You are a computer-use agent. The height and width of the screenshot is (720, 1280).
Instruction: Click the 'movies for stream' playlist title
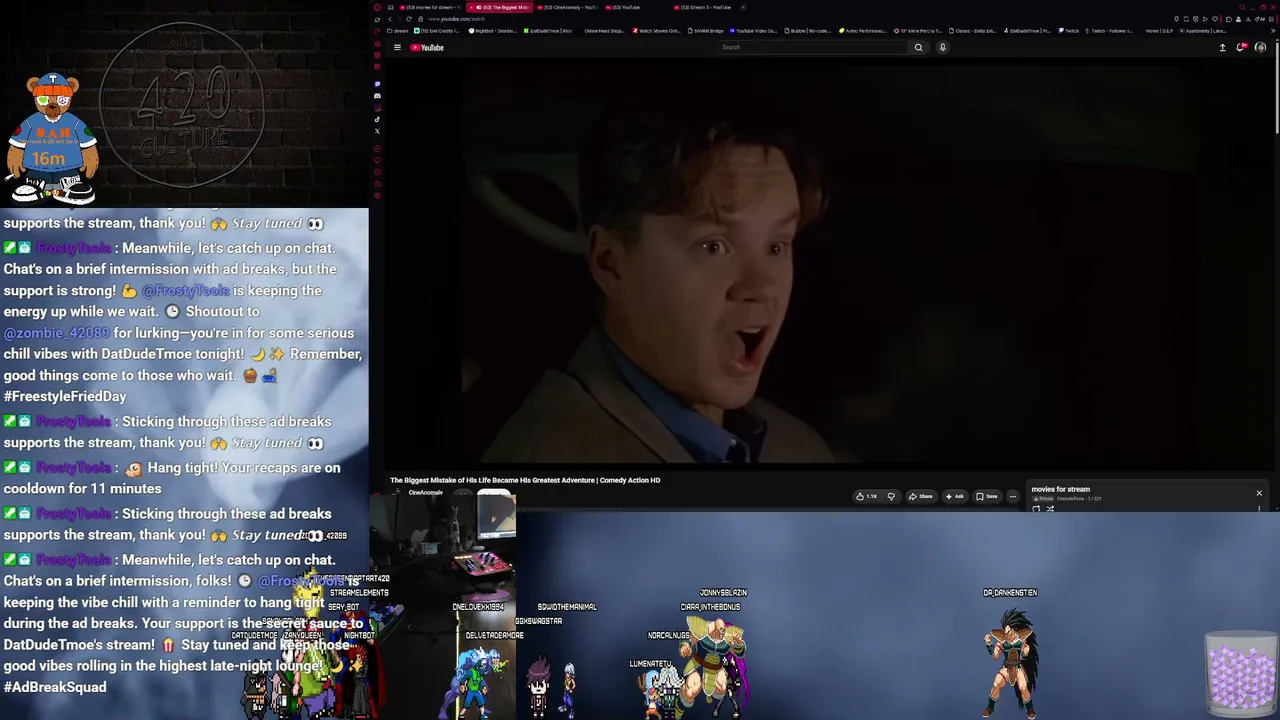point(1060,489)
